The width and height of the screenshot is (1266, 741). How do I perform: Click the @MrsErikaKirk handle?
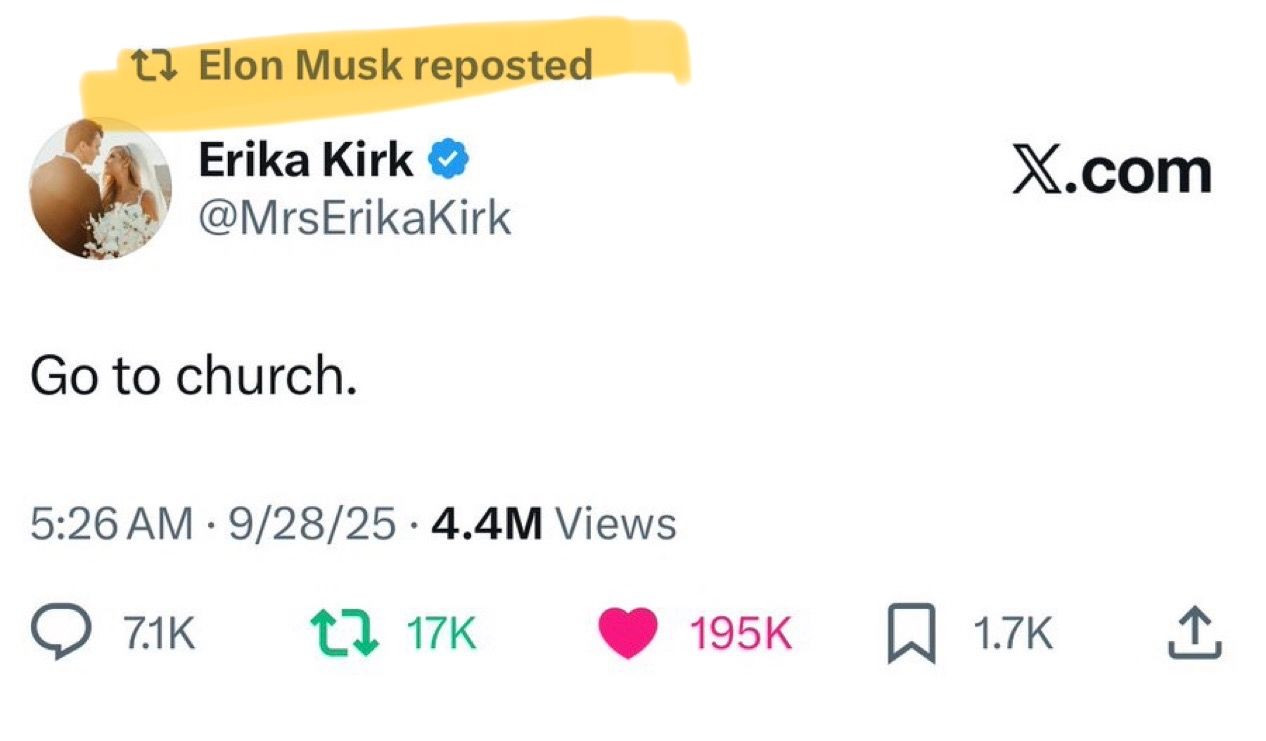(355, 216)
